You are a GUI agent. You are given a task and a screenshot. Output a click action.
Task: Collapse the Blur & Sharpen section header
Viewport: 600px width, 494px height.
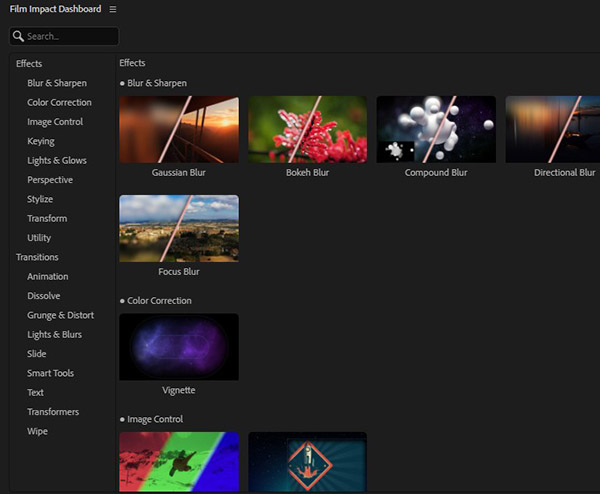point(156,83)
